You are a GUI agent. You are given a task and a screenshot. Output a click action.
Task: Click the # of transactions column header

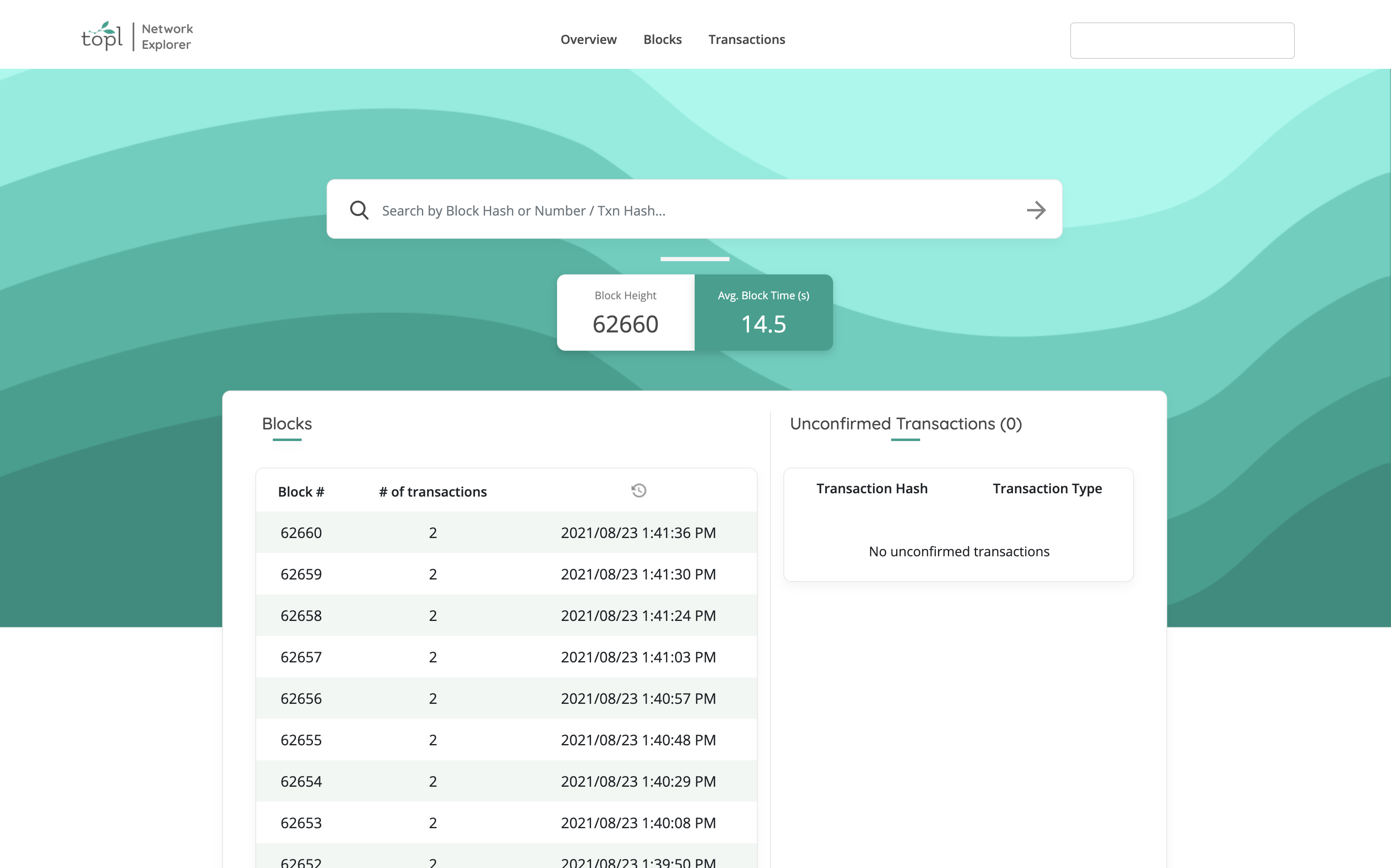coord(433,492)
